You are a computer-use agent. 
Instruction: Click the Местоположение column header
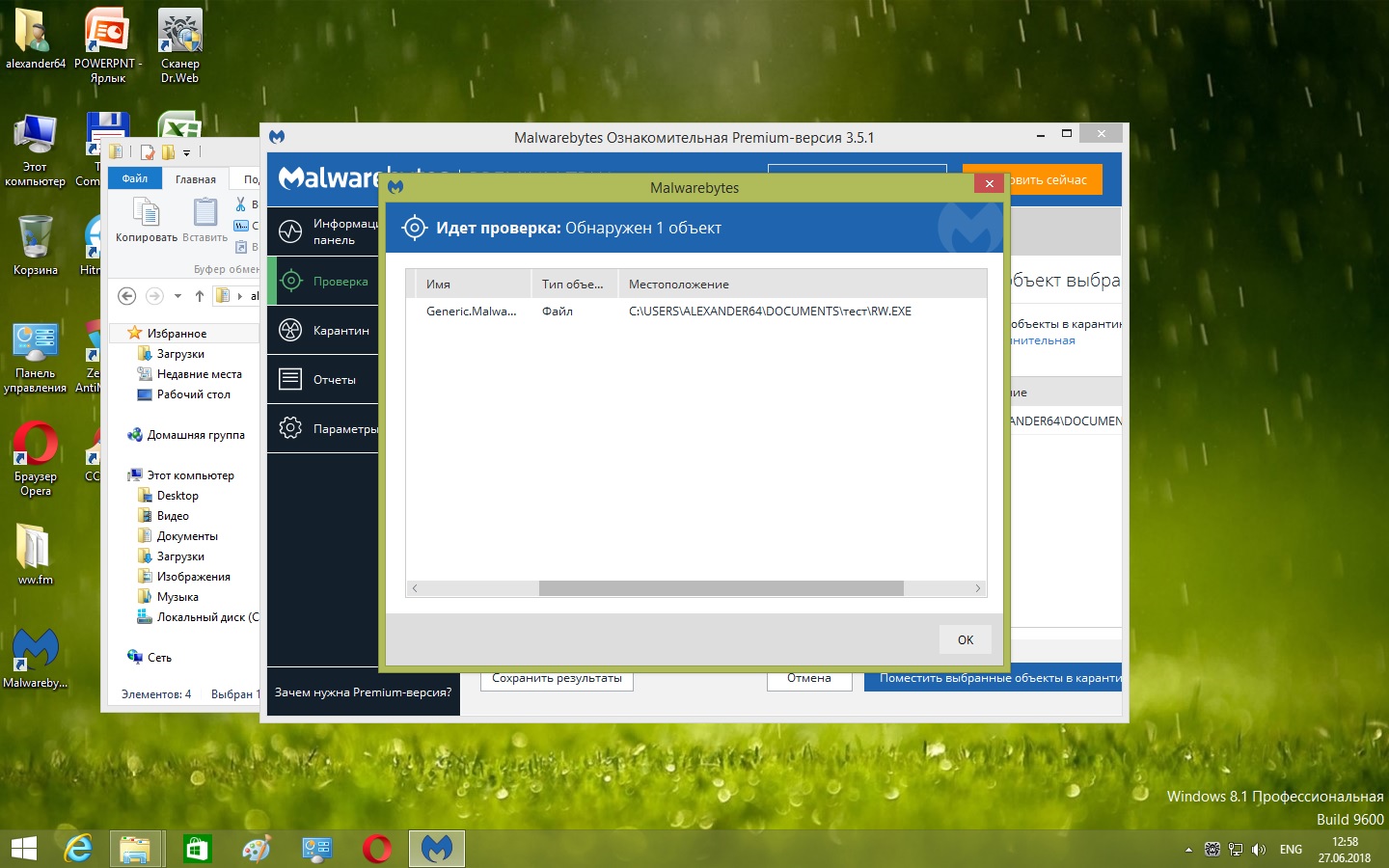tap(802, 284)
